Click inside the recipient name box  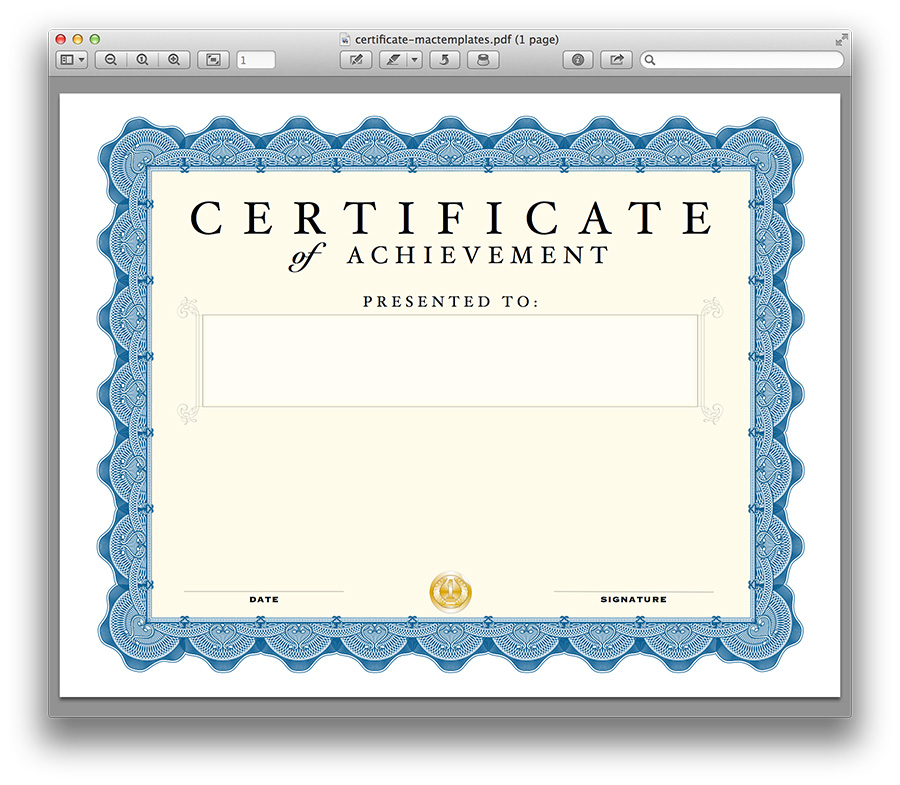[x=450, y=360]
